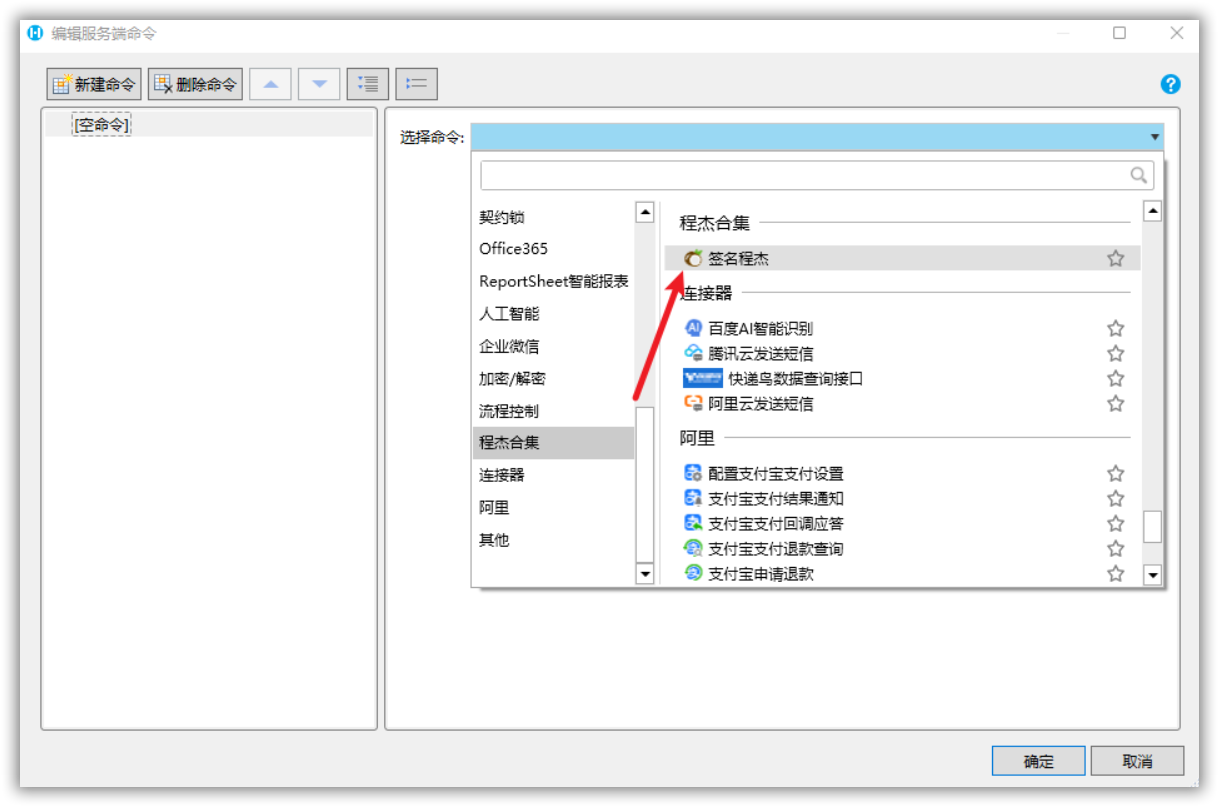This screenshot has width=1219, height=807.
Task: Select the 程杰合集 category
Action: [x=553, y=443]
